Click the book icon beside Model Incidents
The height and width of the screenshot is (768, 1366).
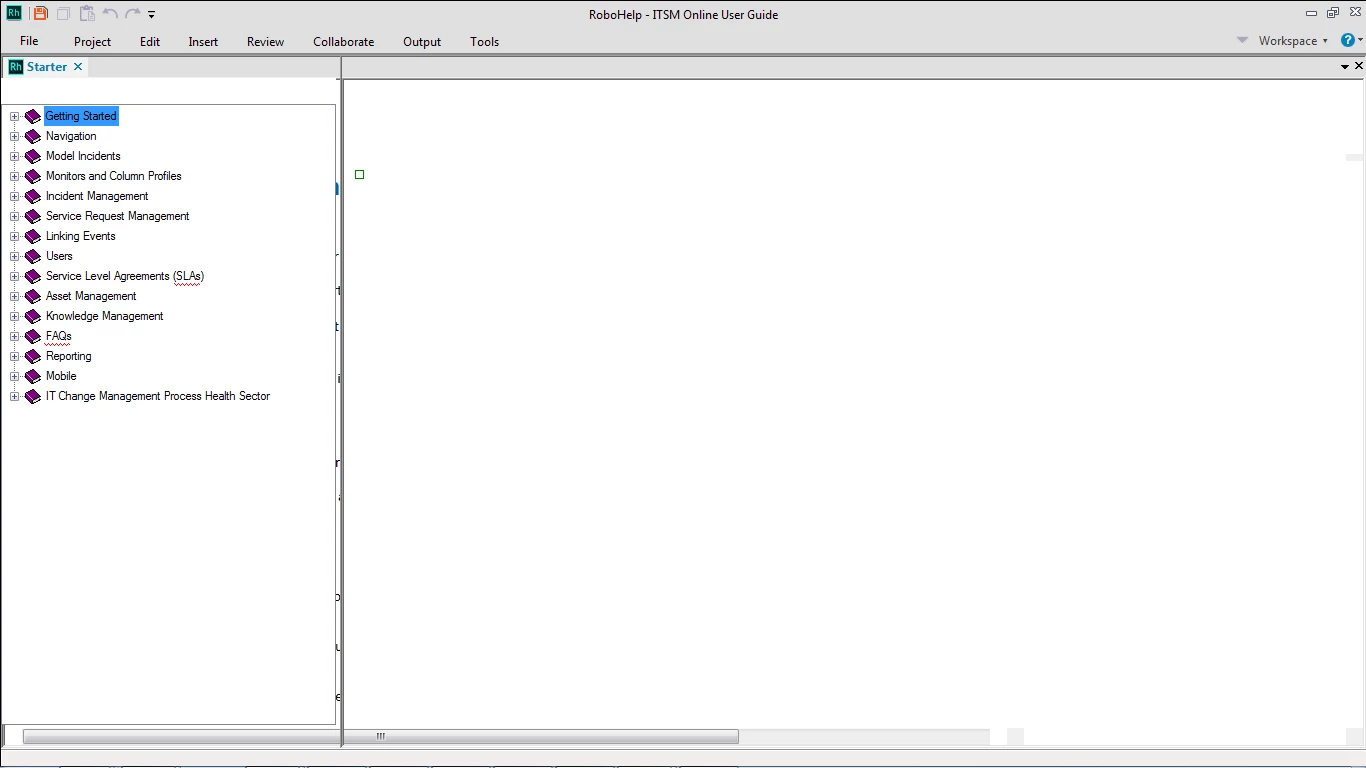tap(33, 156)
